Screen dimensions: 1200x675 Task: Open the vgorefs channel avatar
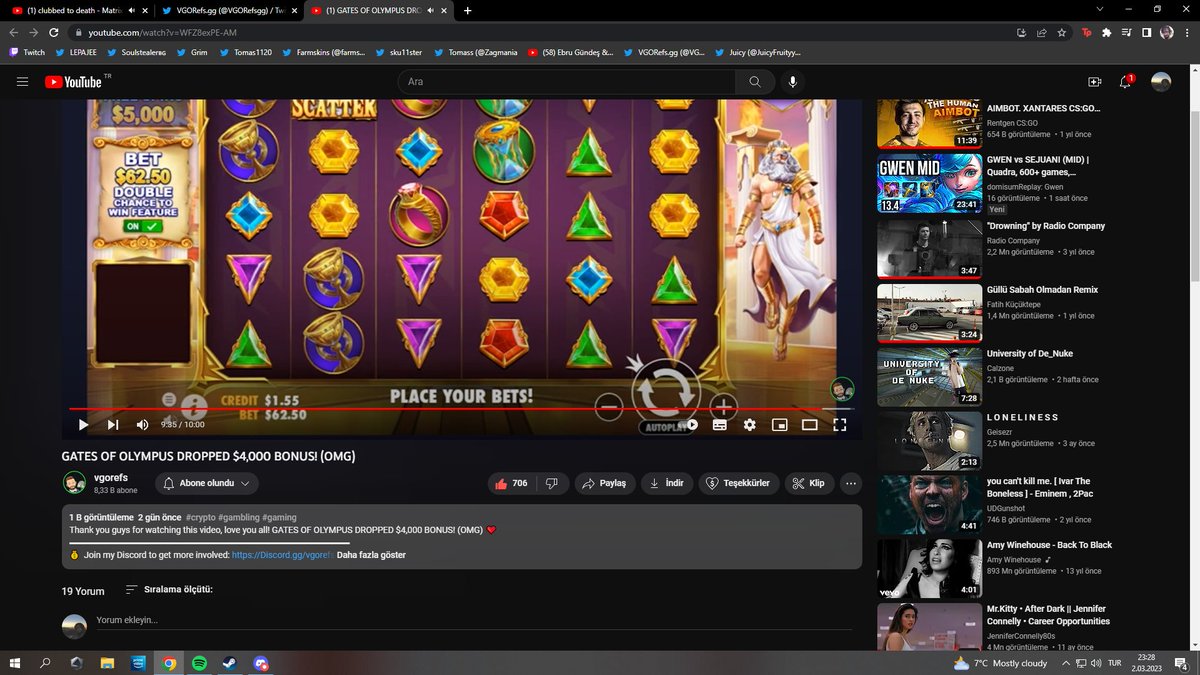point(74,483)
